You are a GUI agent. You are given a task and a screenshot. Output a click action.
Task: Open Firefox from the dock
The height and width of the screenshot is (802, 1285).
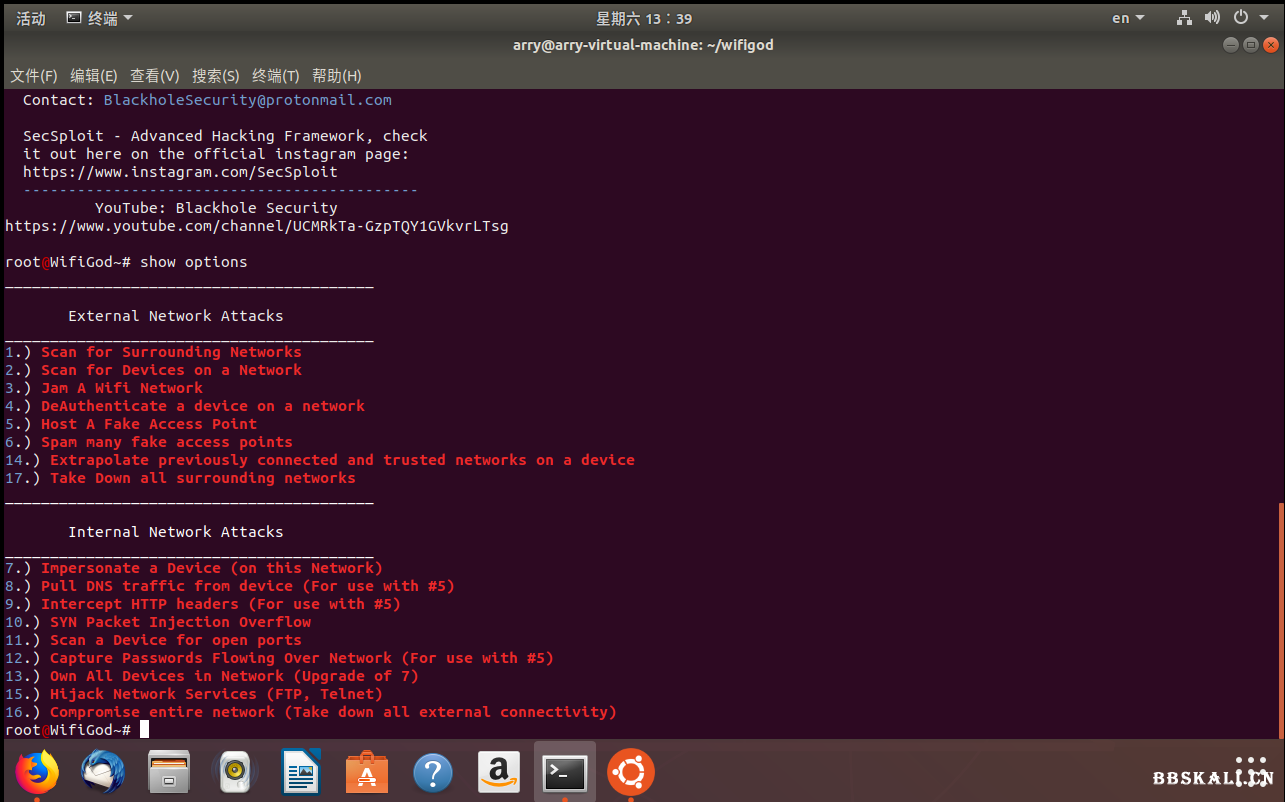coord(37,772)
